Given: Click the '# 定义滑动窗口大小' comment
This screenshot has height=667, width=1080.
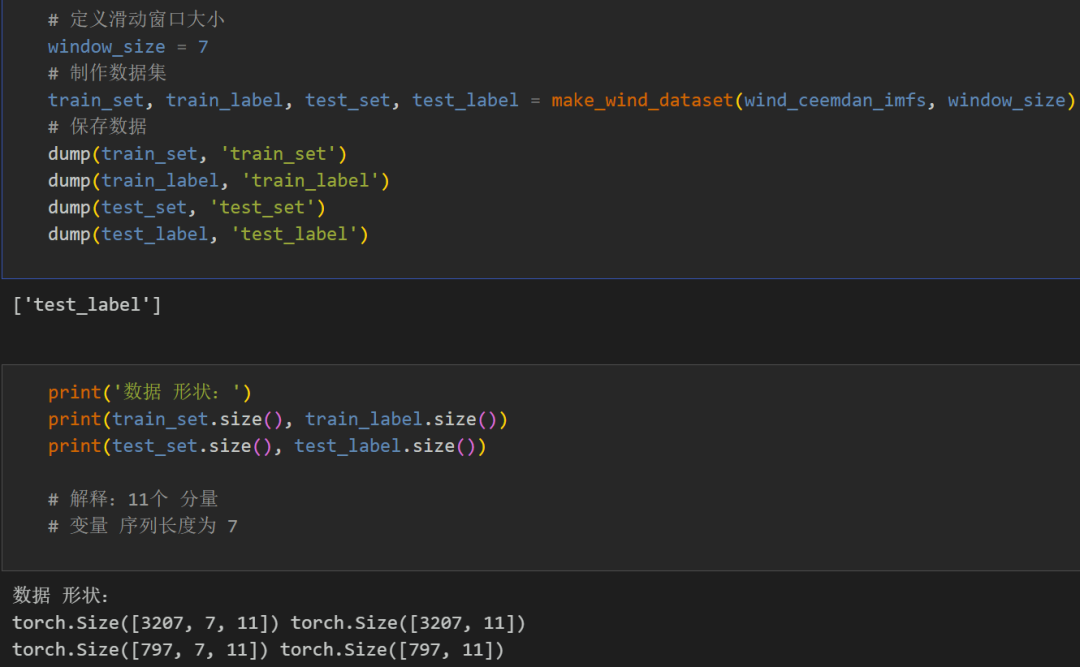Looking at the screenshot, I should [136, 20].
